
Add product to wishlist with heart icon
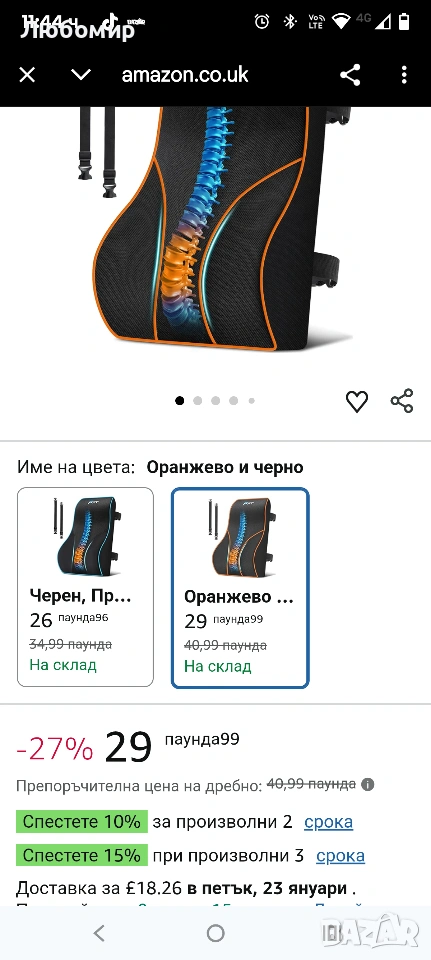(x=357, y=401)
